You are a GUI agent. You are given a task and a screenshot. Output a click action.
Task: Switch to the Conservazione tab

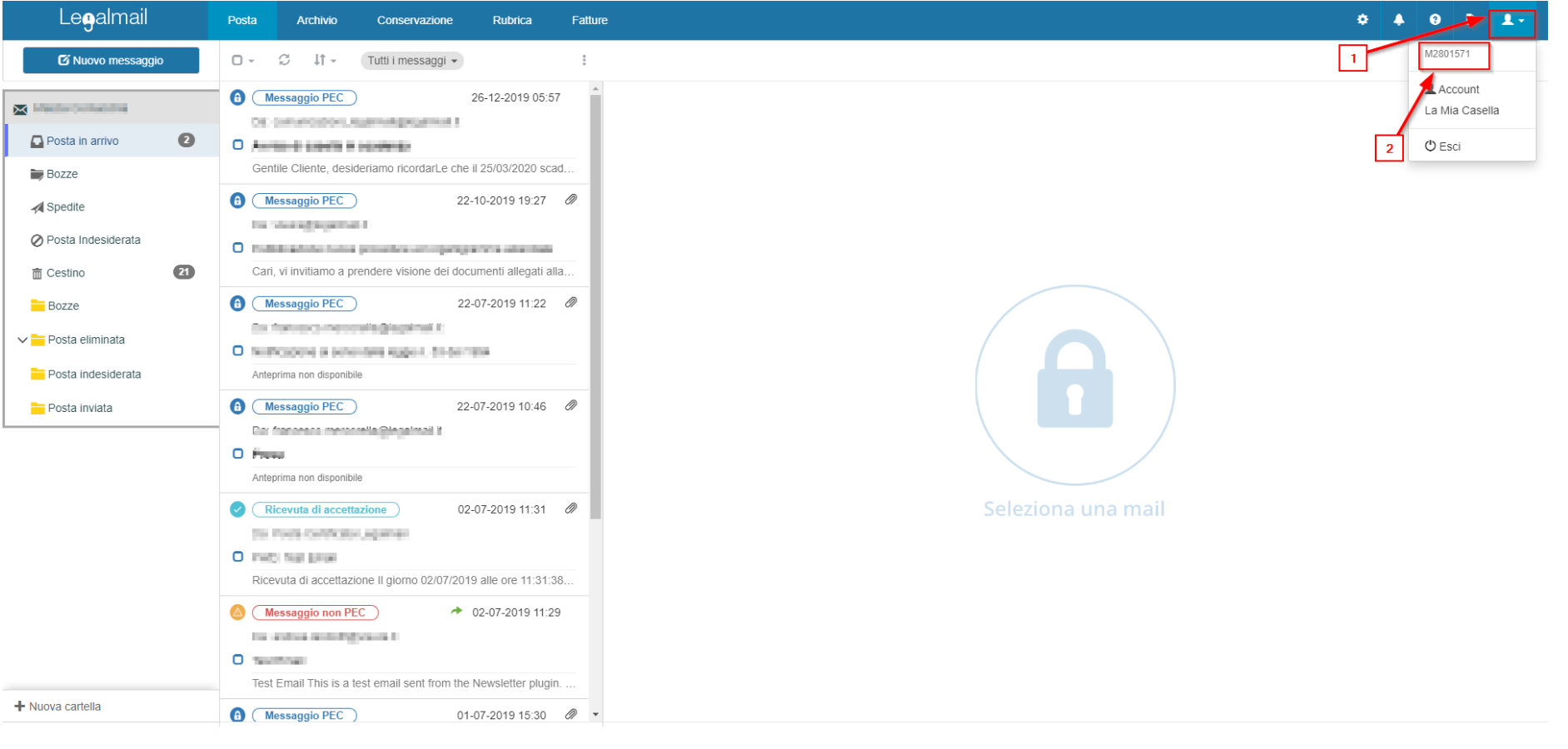coord(415,20)
